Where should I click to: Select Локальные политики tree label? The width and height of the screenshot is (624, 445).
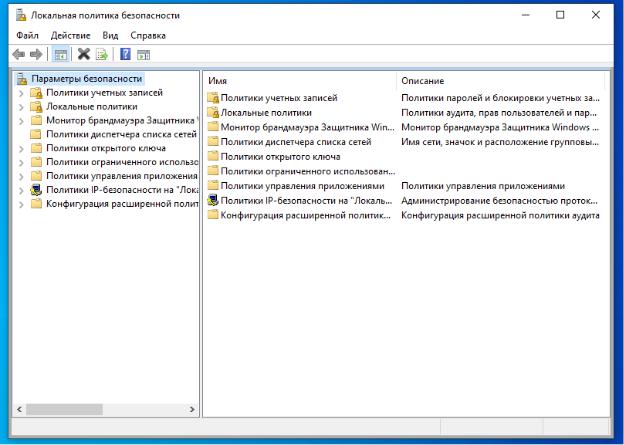(x=92, y=107)
